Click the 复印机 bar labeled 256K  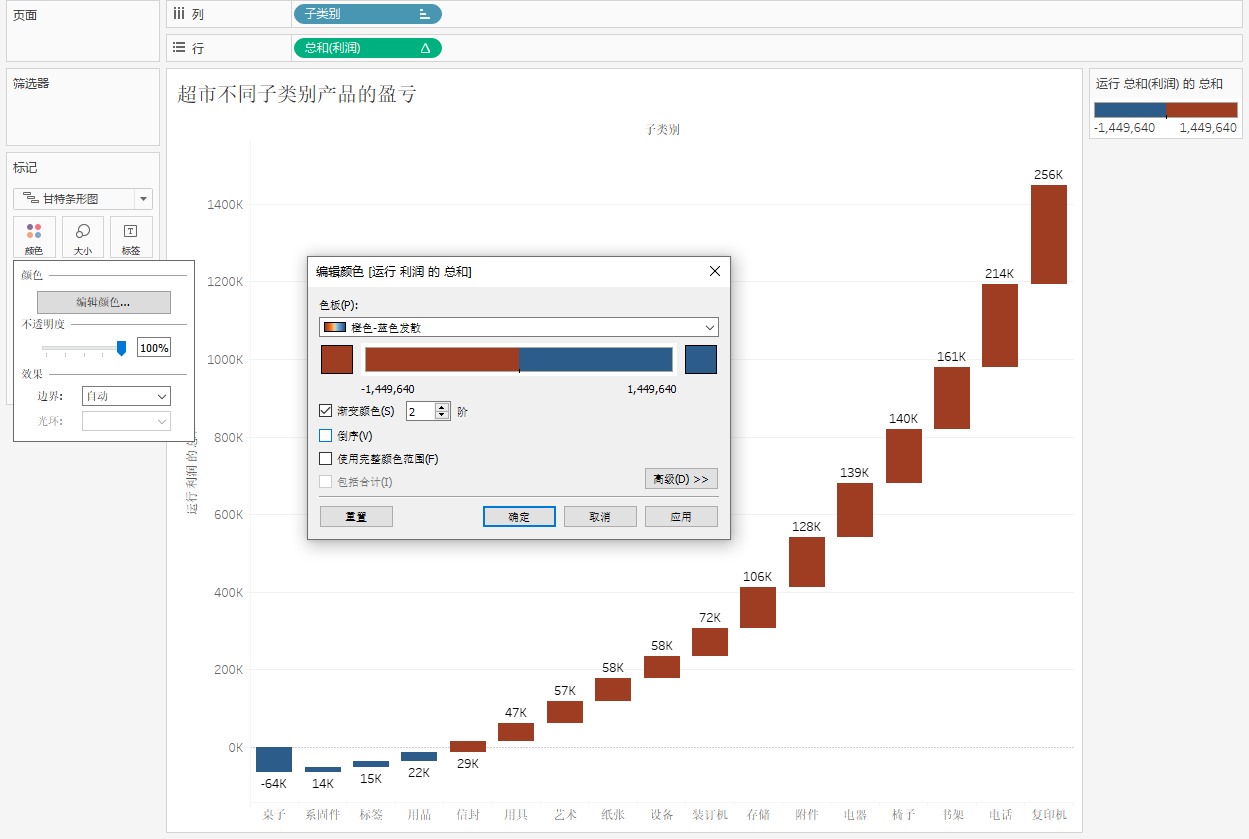click(x=1049, y=235)
